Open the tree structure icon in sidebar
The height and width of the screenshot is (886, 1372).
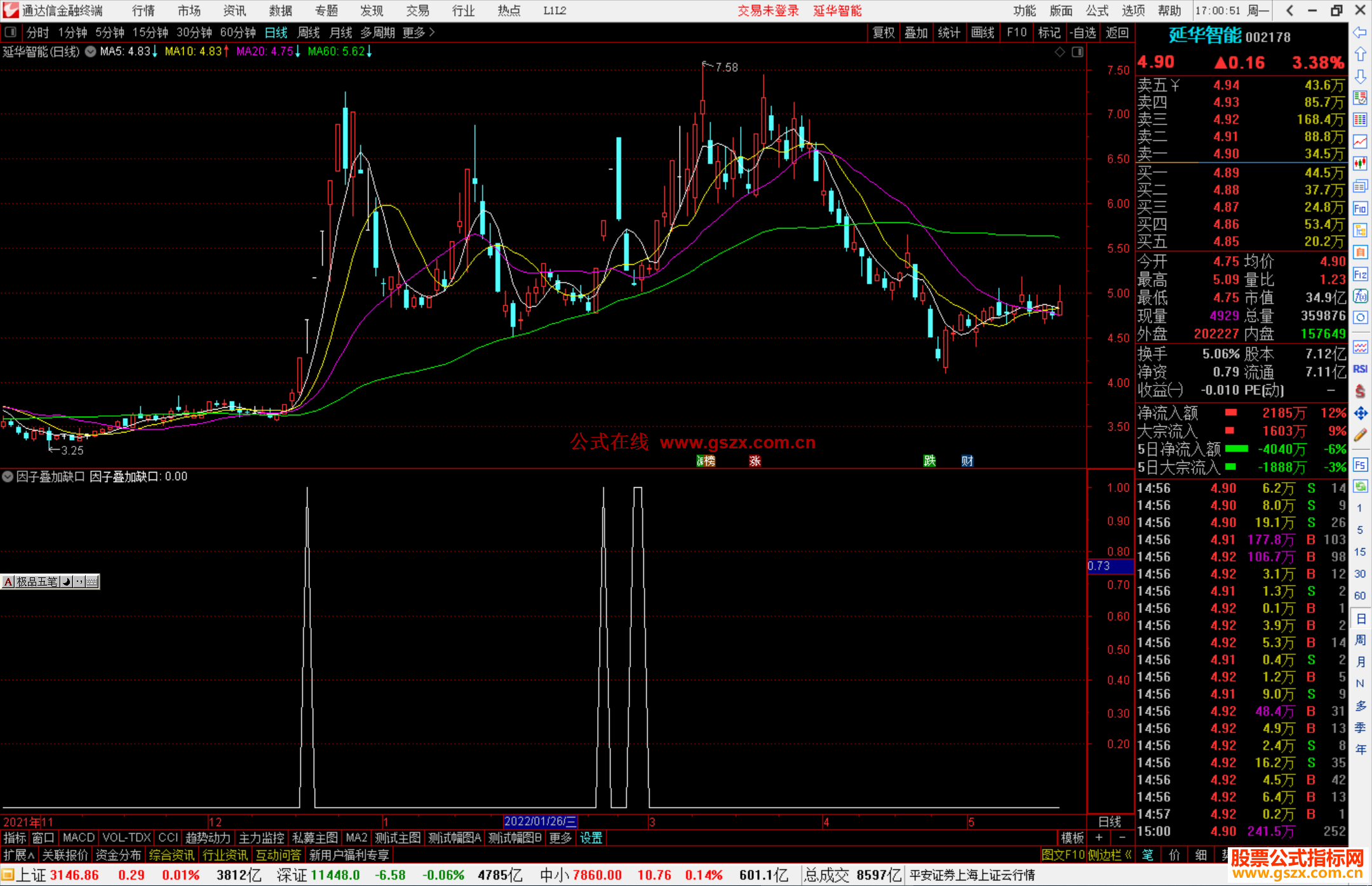1360,230
